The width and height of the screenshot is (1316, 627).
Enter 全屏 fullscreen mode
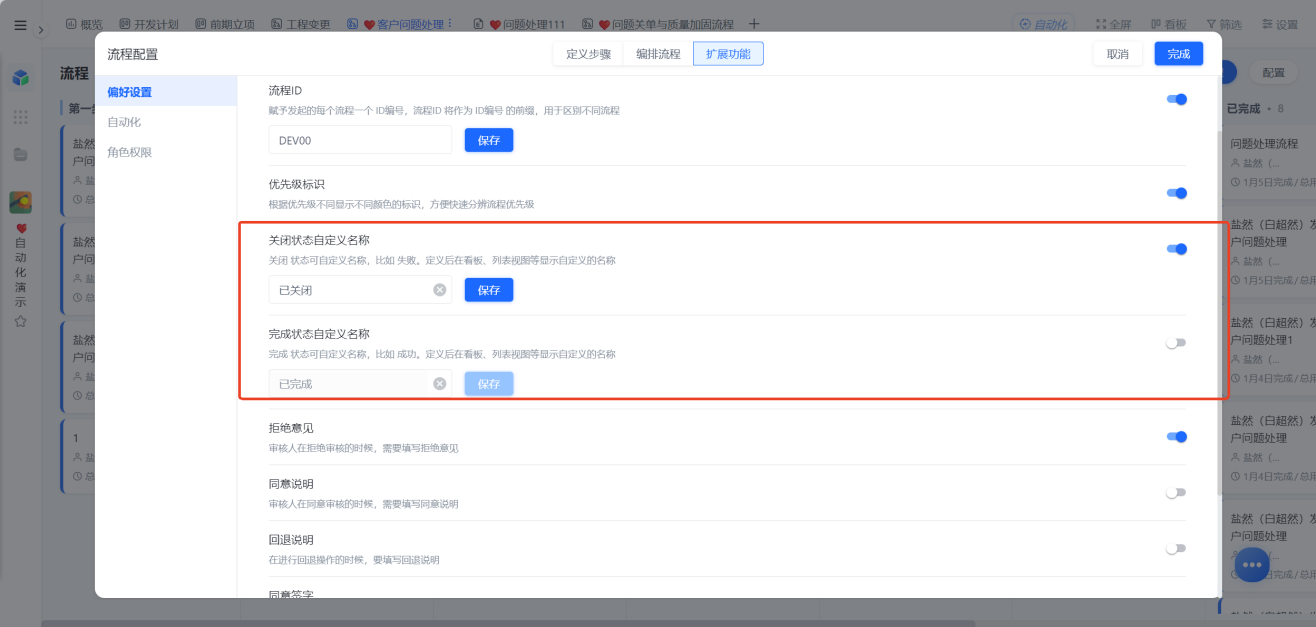point(1113,24)
